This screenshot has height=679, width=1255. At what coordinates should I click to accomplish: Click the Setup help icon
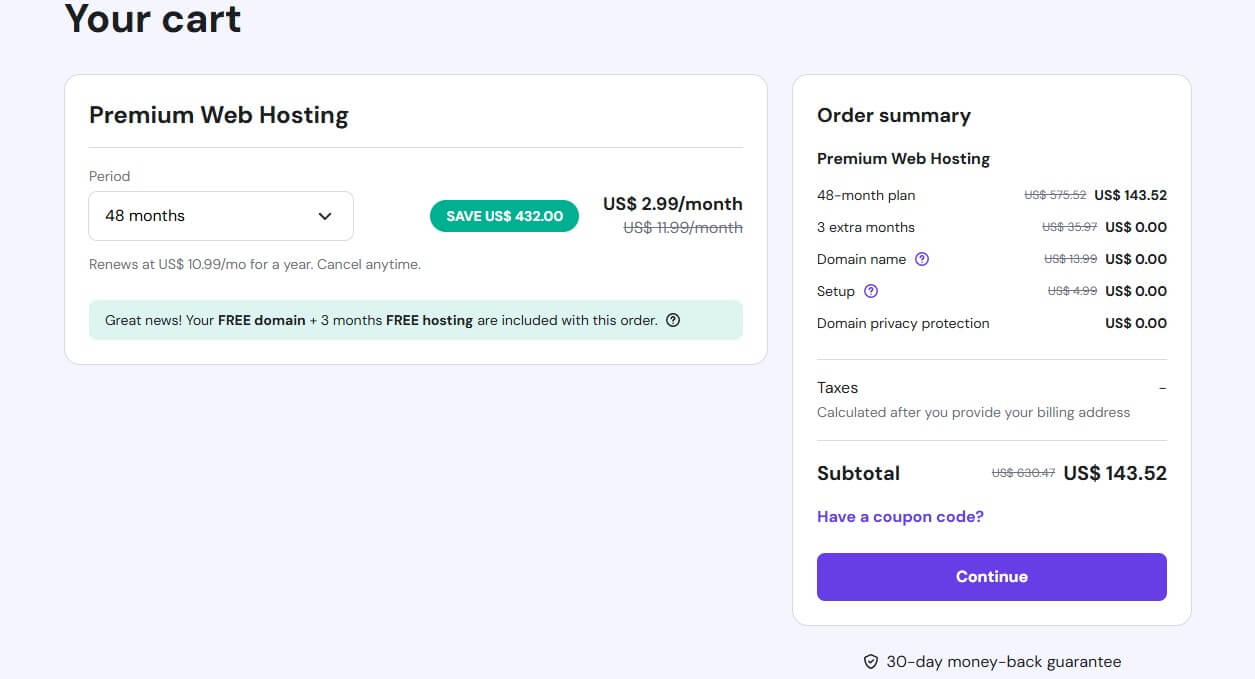click(868, 291)
